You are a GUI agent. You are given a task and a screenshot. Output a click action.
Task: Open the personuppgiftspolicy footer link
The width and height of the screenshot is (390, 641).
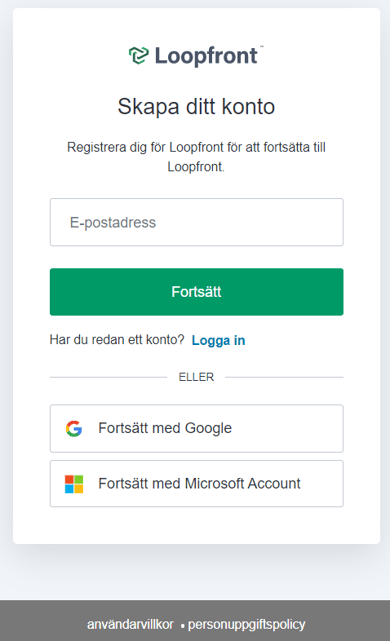point(247,624)
